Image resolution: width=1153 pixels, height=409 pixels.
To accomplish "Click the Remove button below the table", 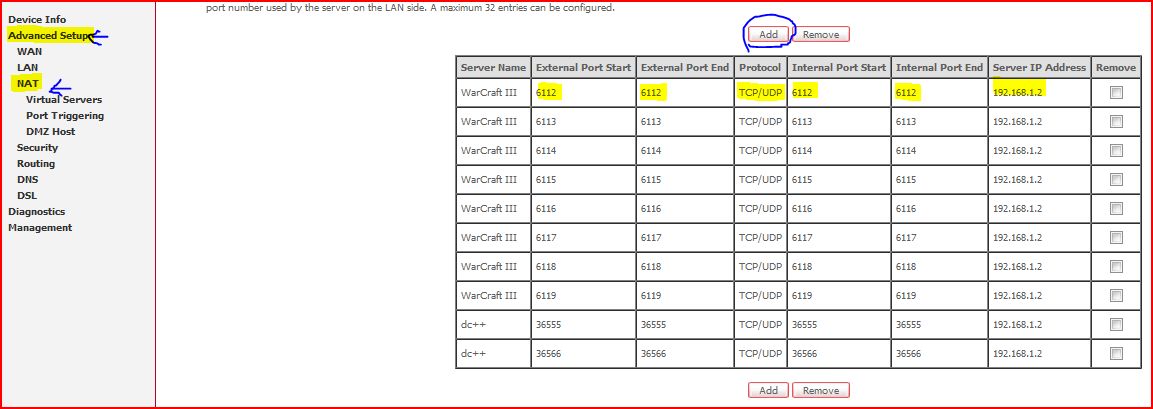I will tap(821, 391).
